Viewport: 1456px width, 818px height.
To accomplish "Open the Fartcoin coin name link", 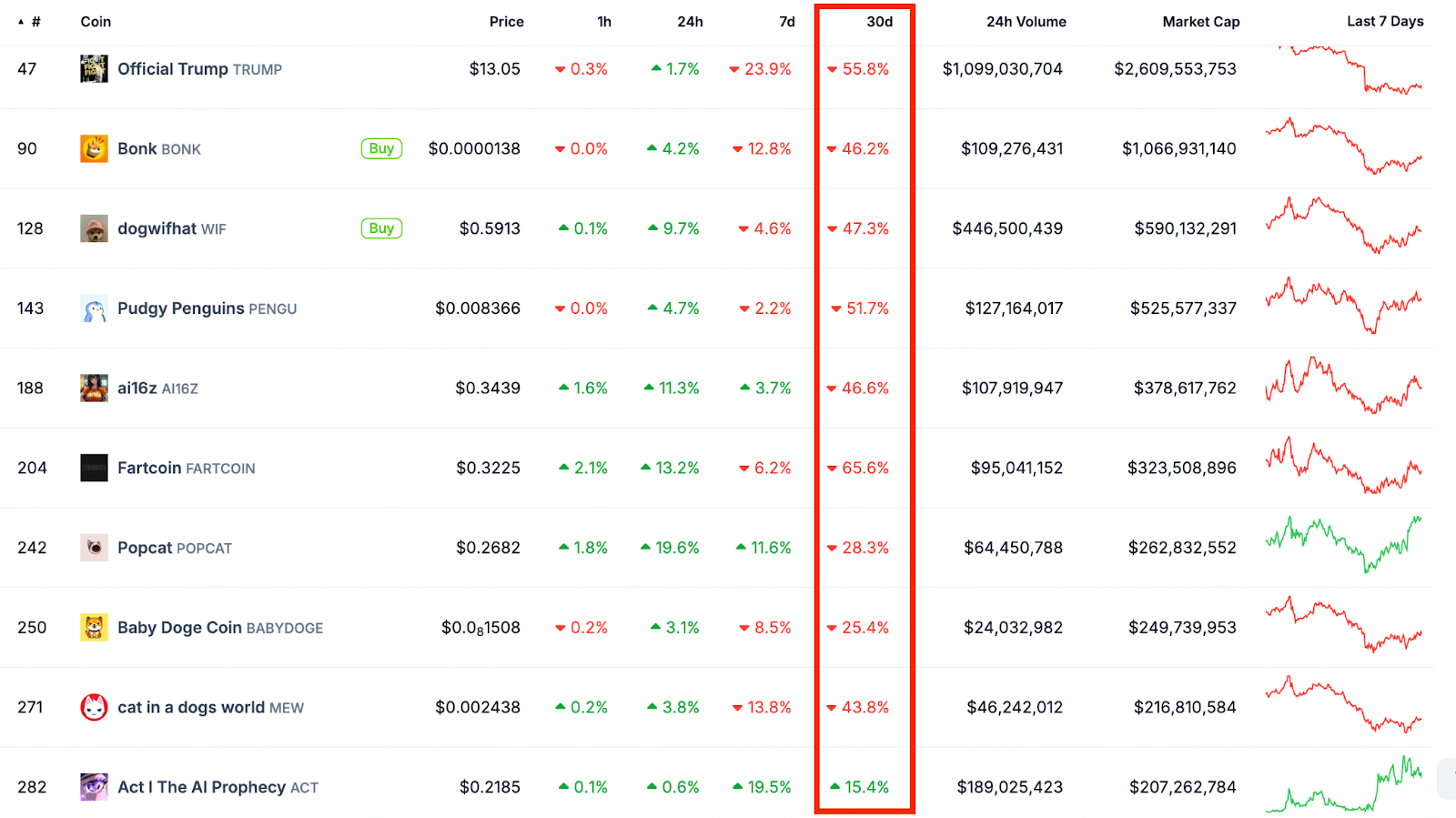I will click(149, 468).
